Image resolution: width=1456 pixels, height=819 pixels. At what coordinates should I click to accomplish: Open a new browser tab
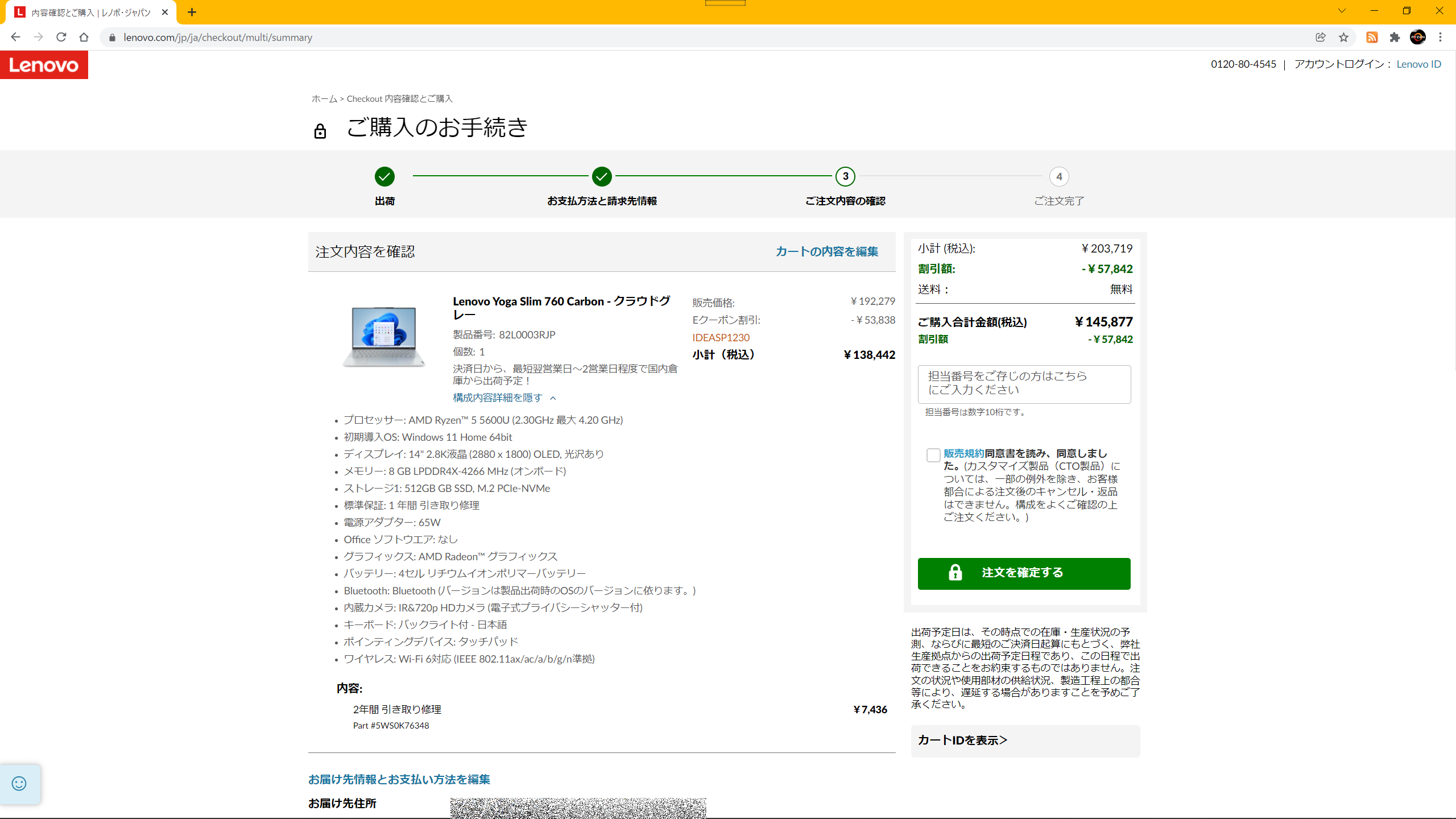point(192,12)
